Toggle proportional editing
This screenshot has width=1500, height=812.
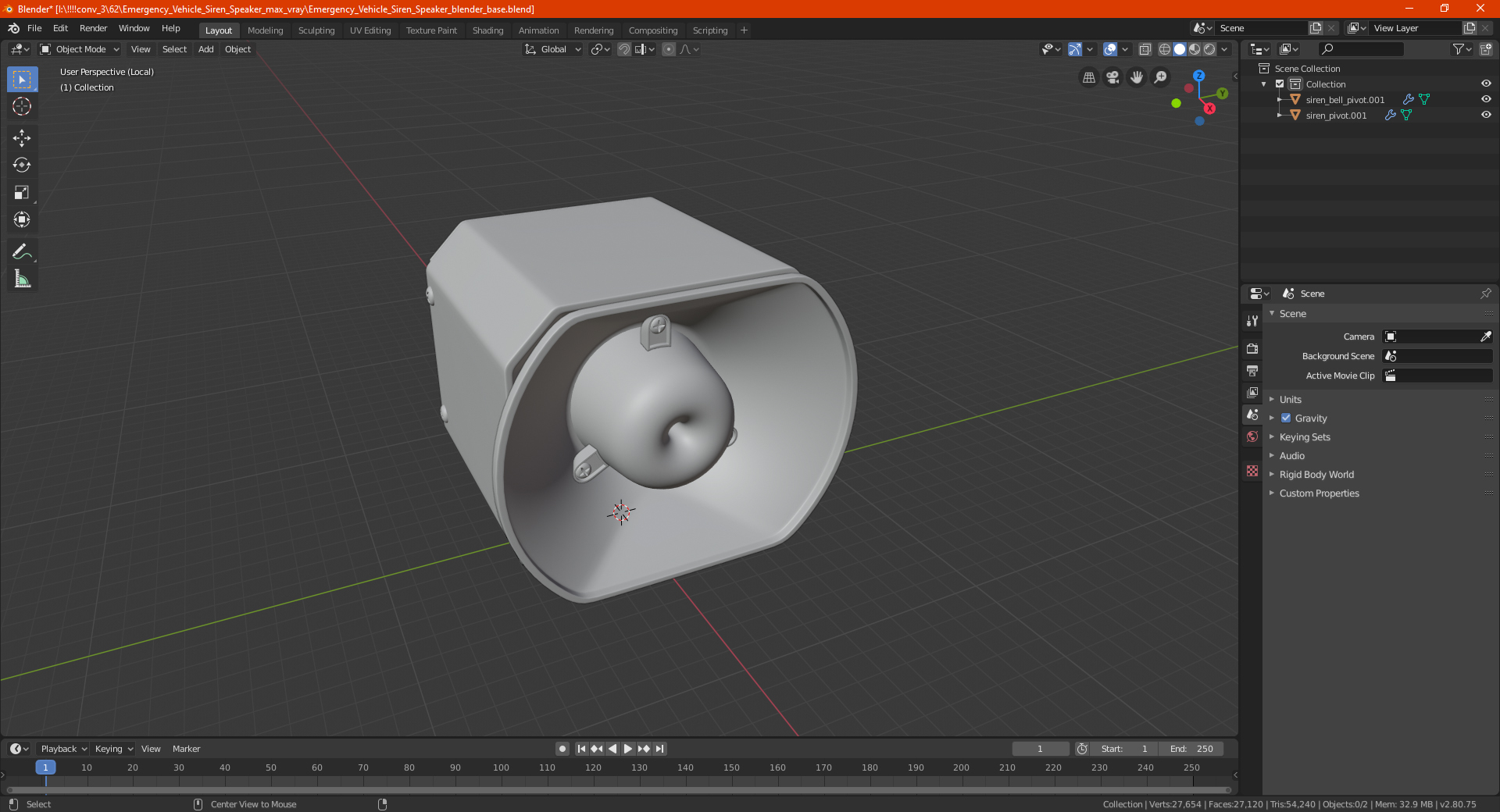(x=669, y=49)
